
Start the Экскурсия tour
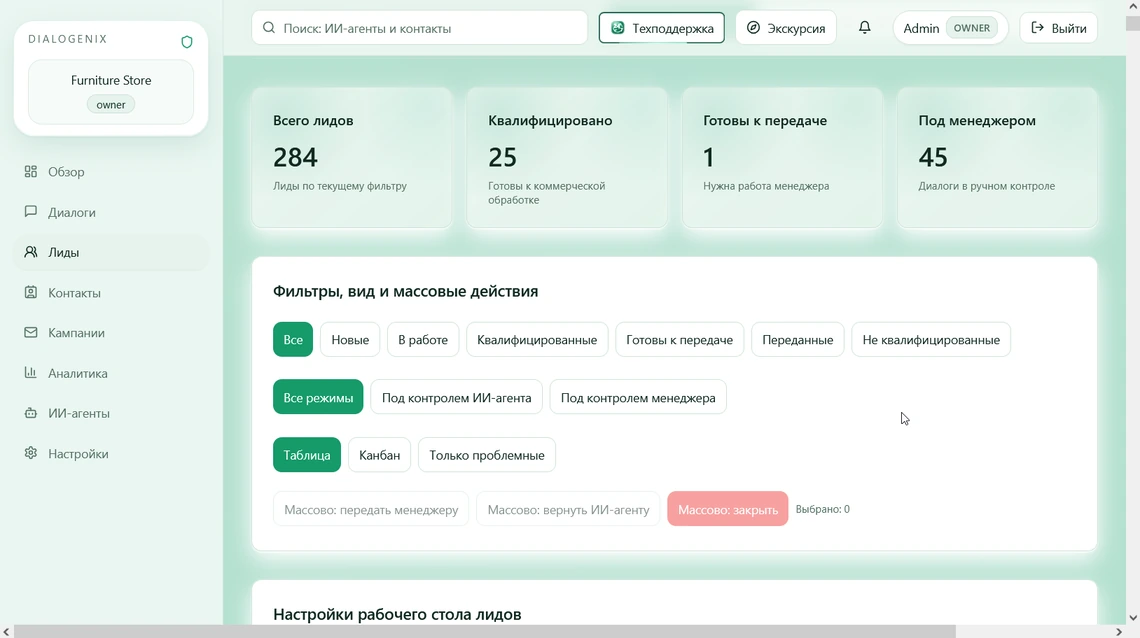pyautogui.click(x=786, y=28)
